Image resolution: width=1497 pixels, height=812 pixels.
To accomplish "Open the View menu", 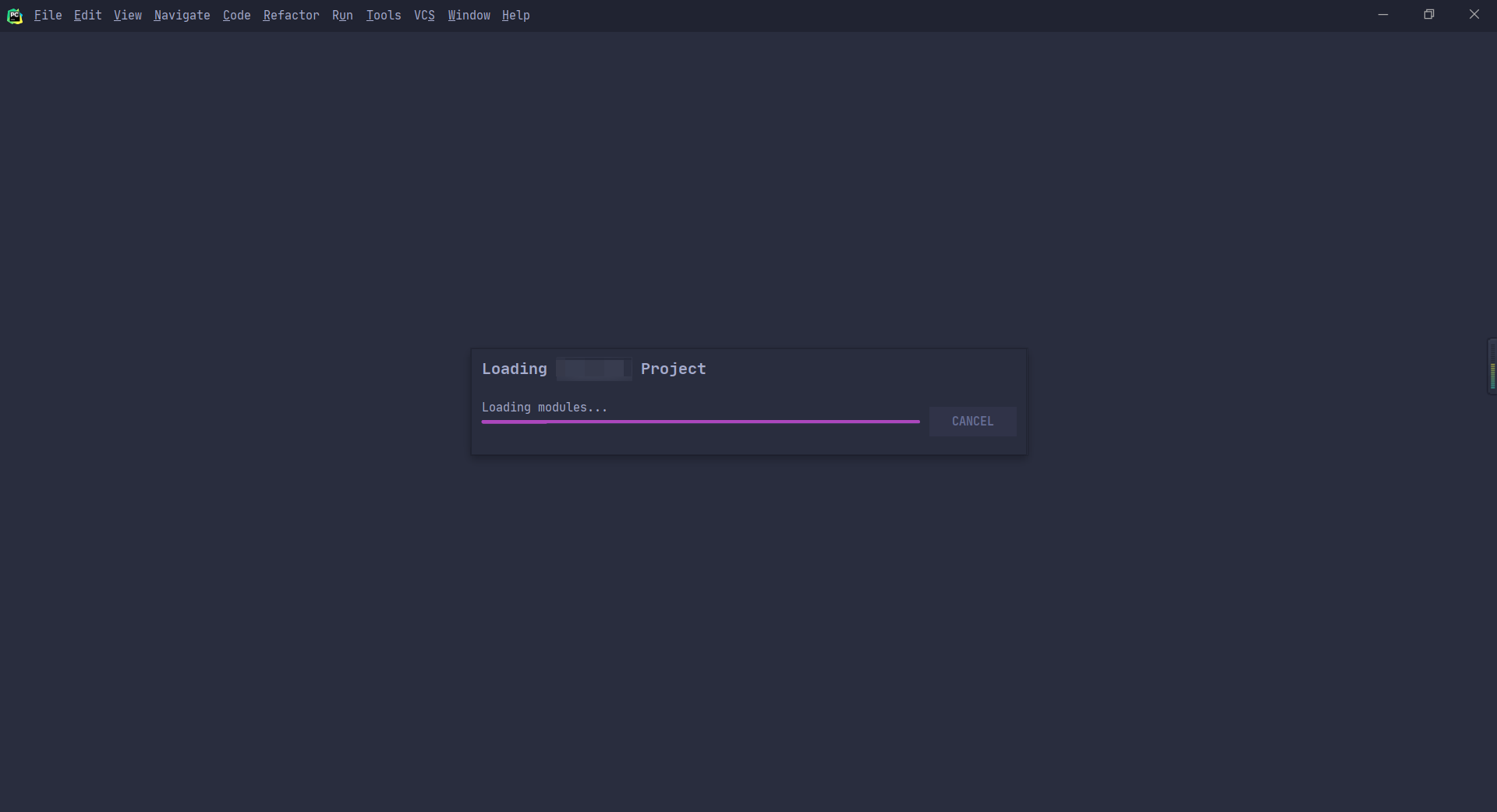I will pos(127,15).
